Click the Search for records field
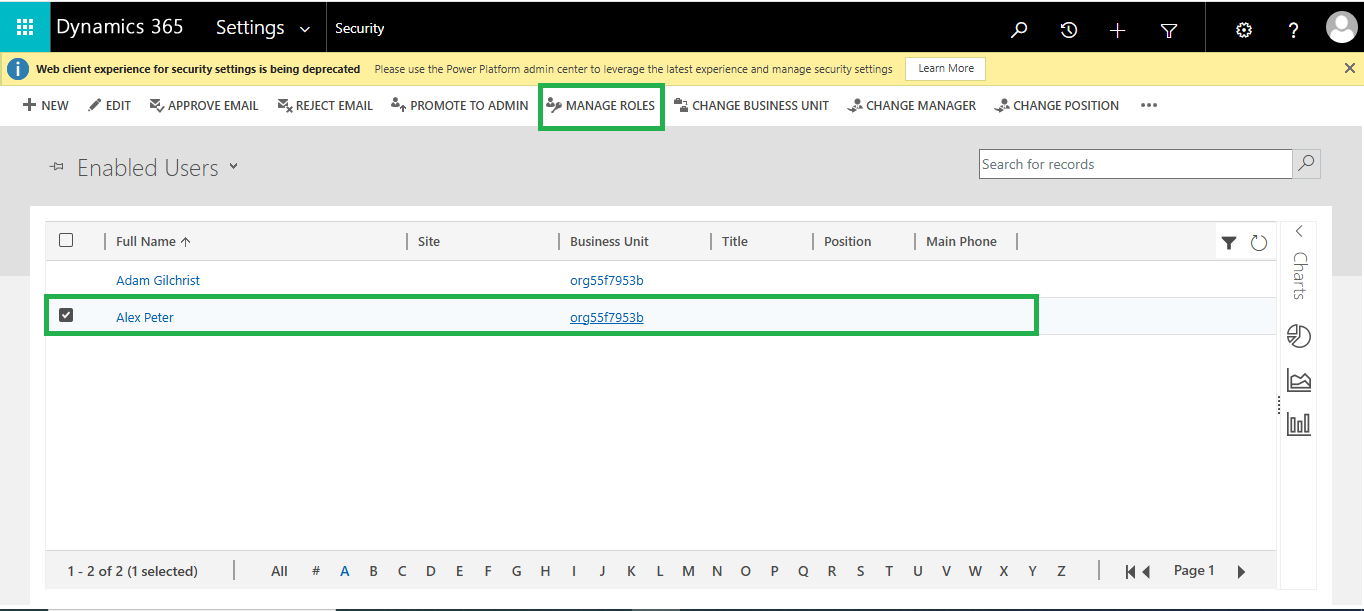Image resolution: width=1364 pixels, height=611 pixels. tap(1134, 164)
